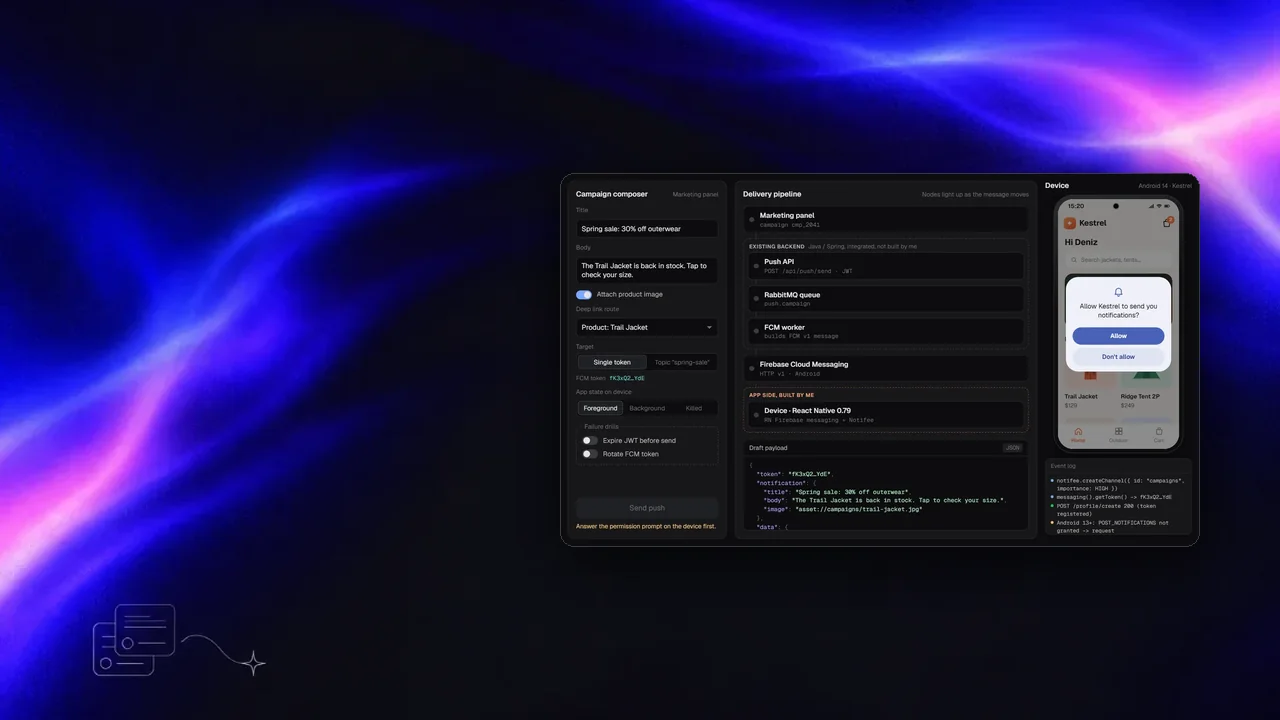Select Single token target
Viewport: 1280px width, 720px height.
(x=612, y=362)
